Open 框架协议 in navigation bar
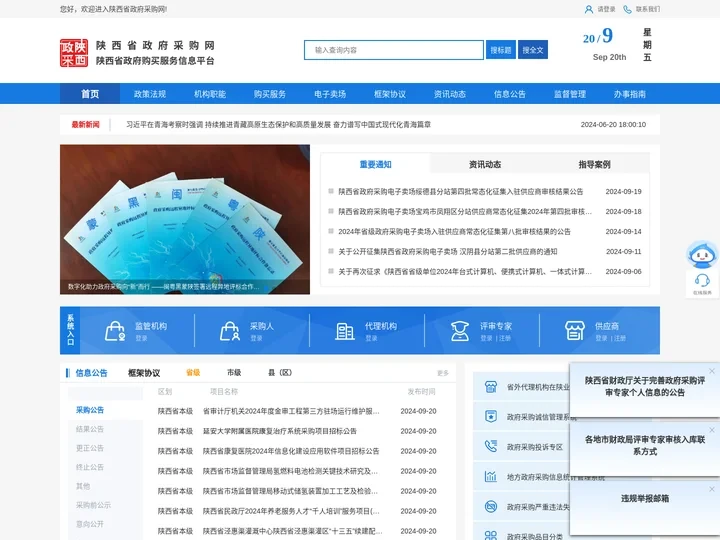The image size is (720, 540). [390, 94]
